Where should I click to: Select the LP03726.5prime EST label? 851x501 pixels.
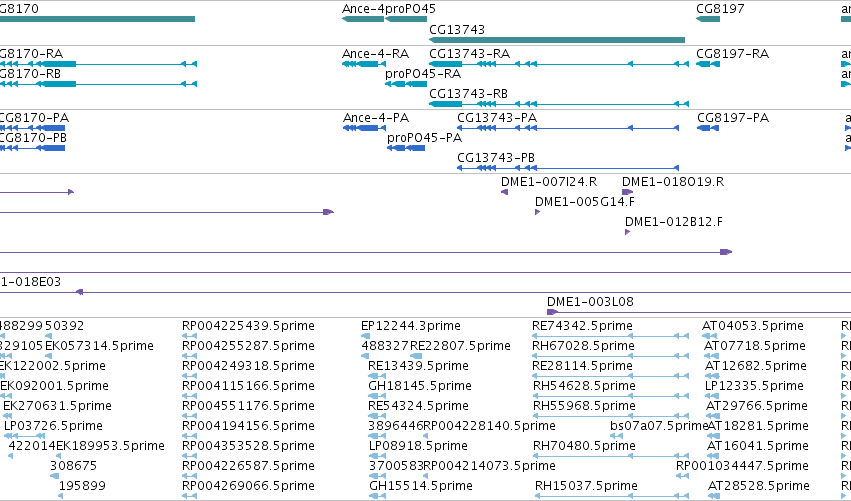pos(53,426)
